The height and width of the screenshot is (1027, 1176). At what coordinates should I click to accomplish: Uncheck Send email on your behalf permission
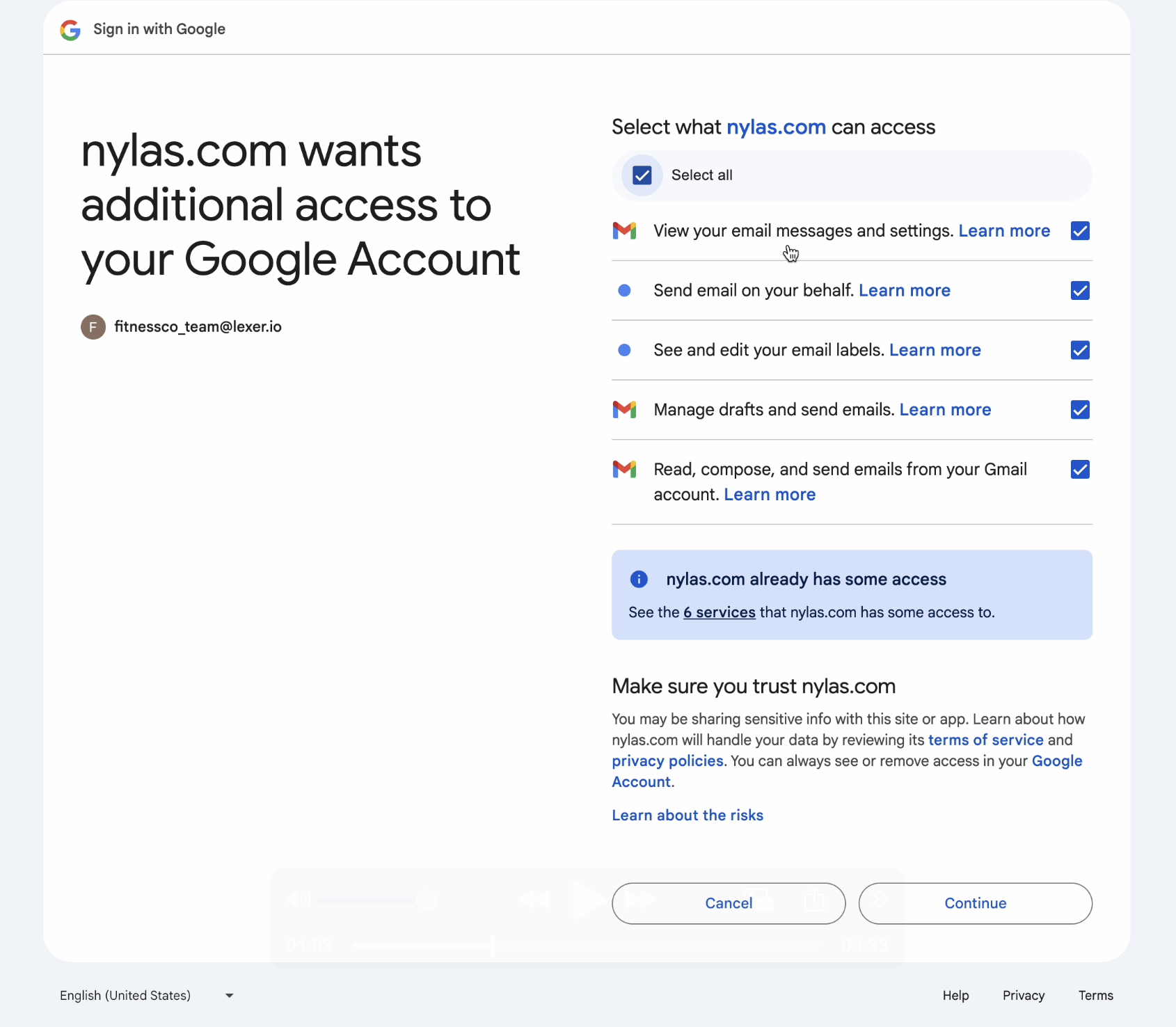[1080, 291]
